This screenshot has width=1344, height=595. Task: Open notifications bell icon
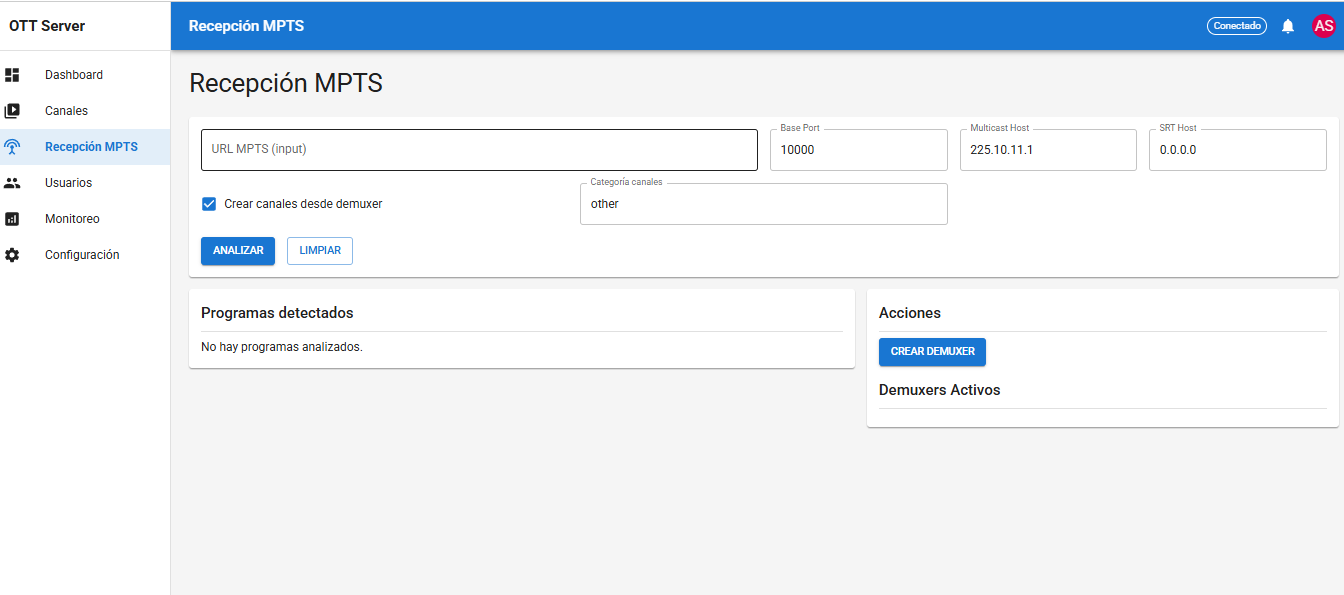pyautogui.click(x=1288, y=26)
